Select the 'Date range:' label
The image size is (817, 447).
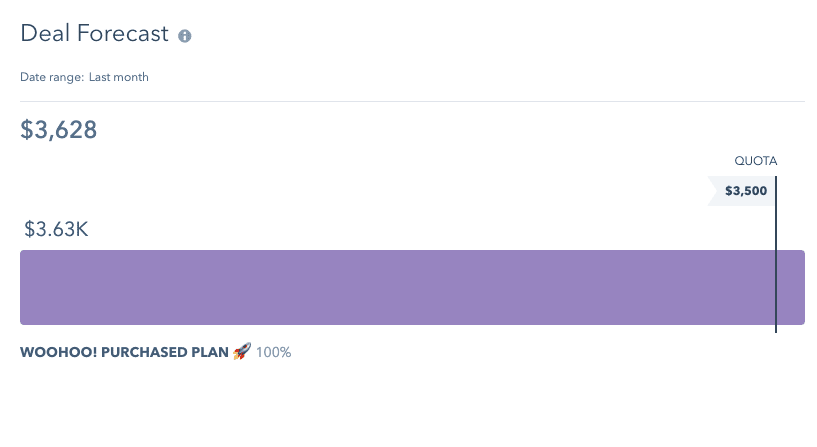pyautogui.click(x=52, y=77)
